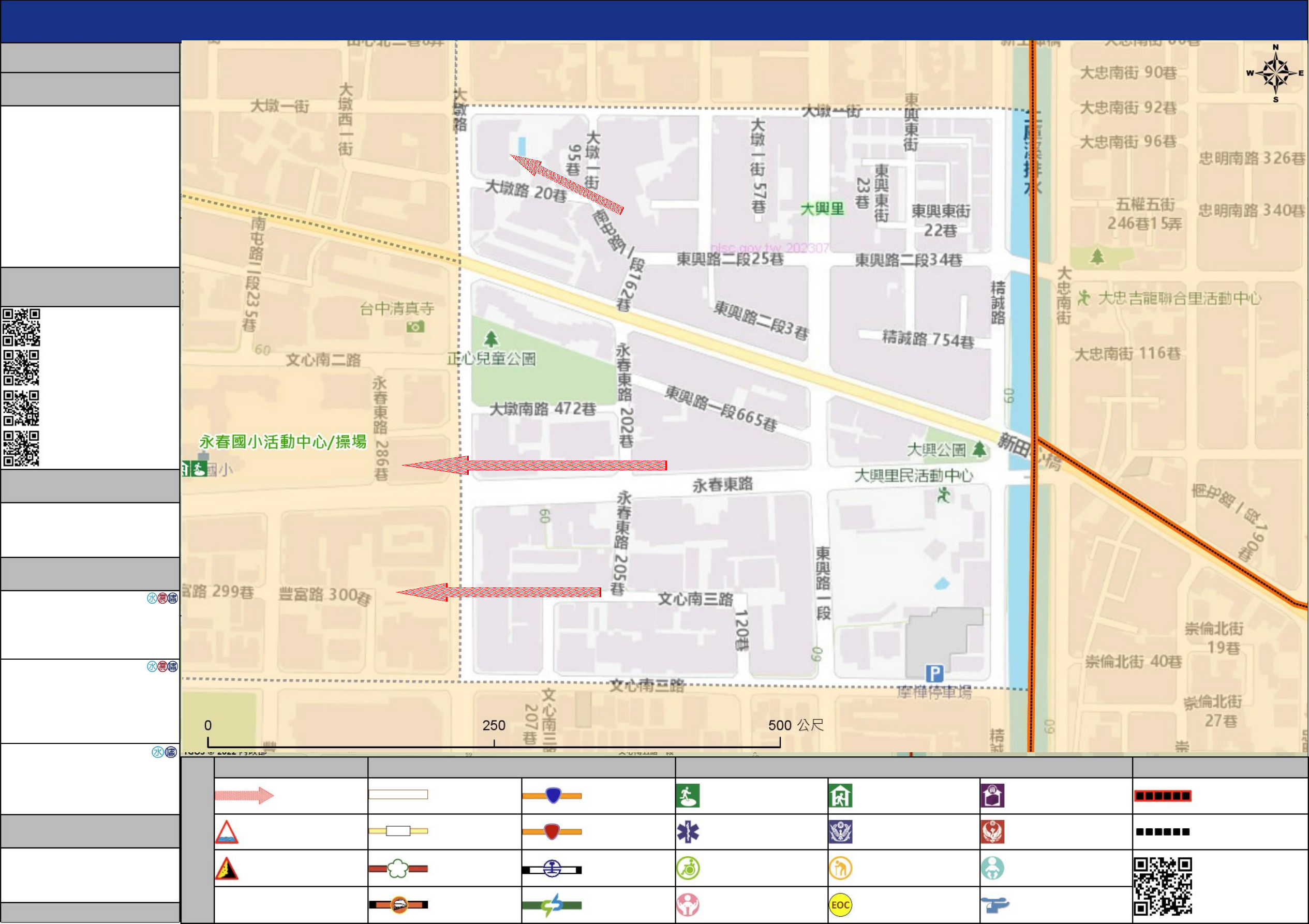Click the teal child-care legend icon
Viewport: 1309px width, 924px height.
[x=992, y=869]
